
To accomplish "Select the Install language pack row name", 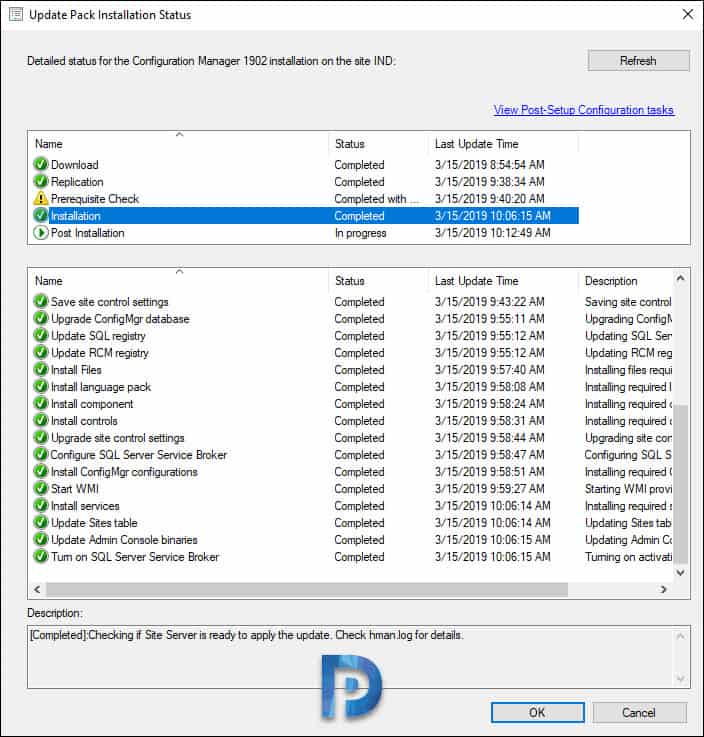I will [101, 387].
